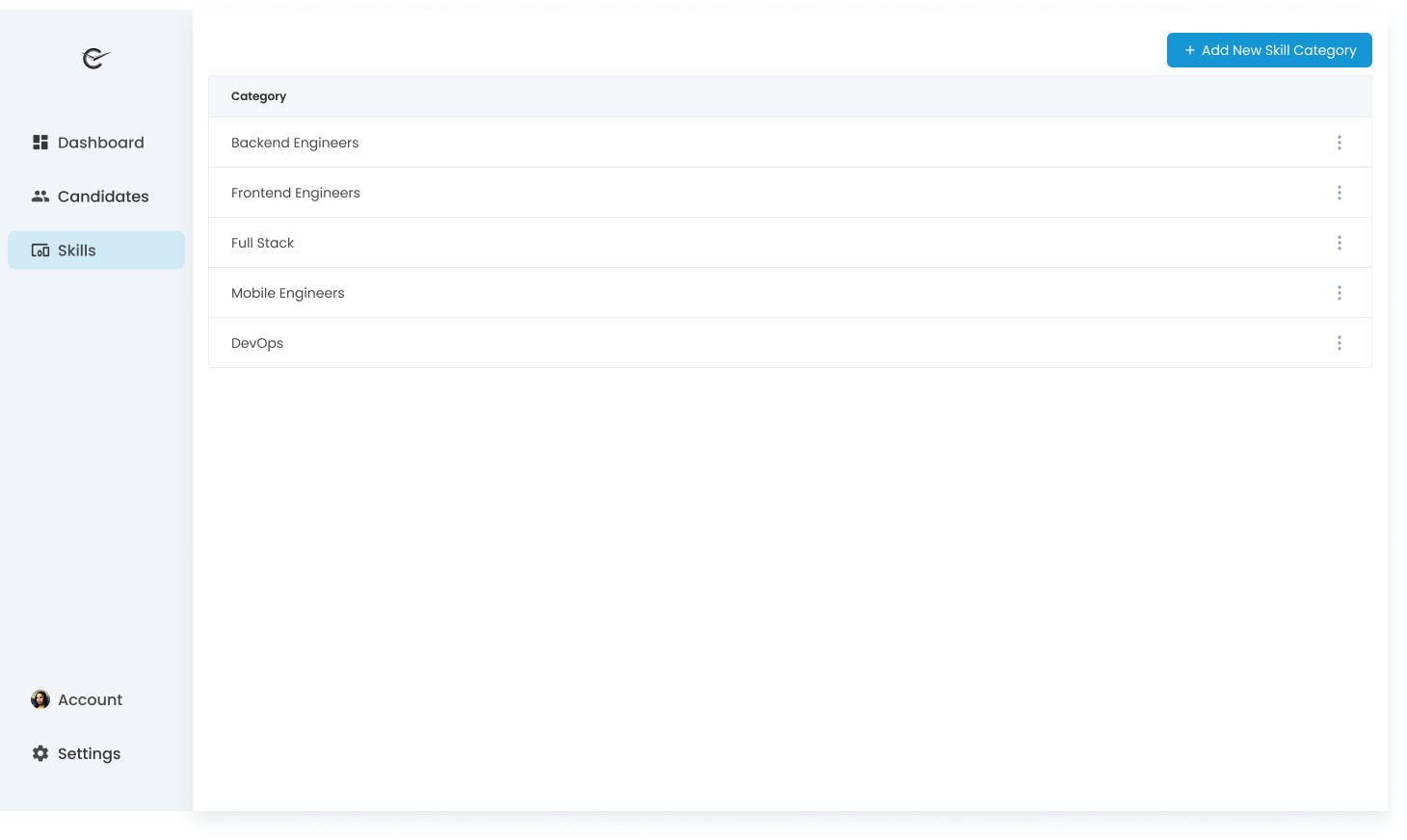Click the Account link in sidebar
The image size is (1407, 840).
click(90, 699)
